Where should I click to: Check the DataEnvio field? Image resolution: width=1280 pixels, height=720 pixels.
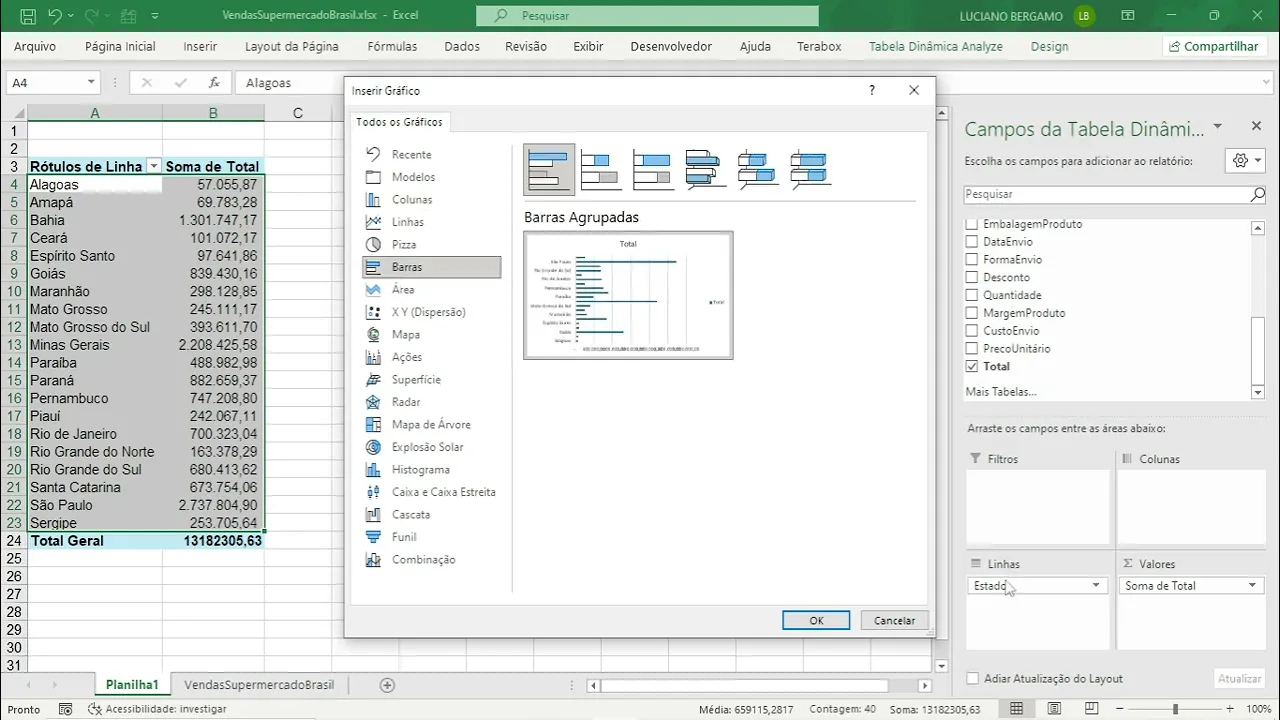[971, 242]
